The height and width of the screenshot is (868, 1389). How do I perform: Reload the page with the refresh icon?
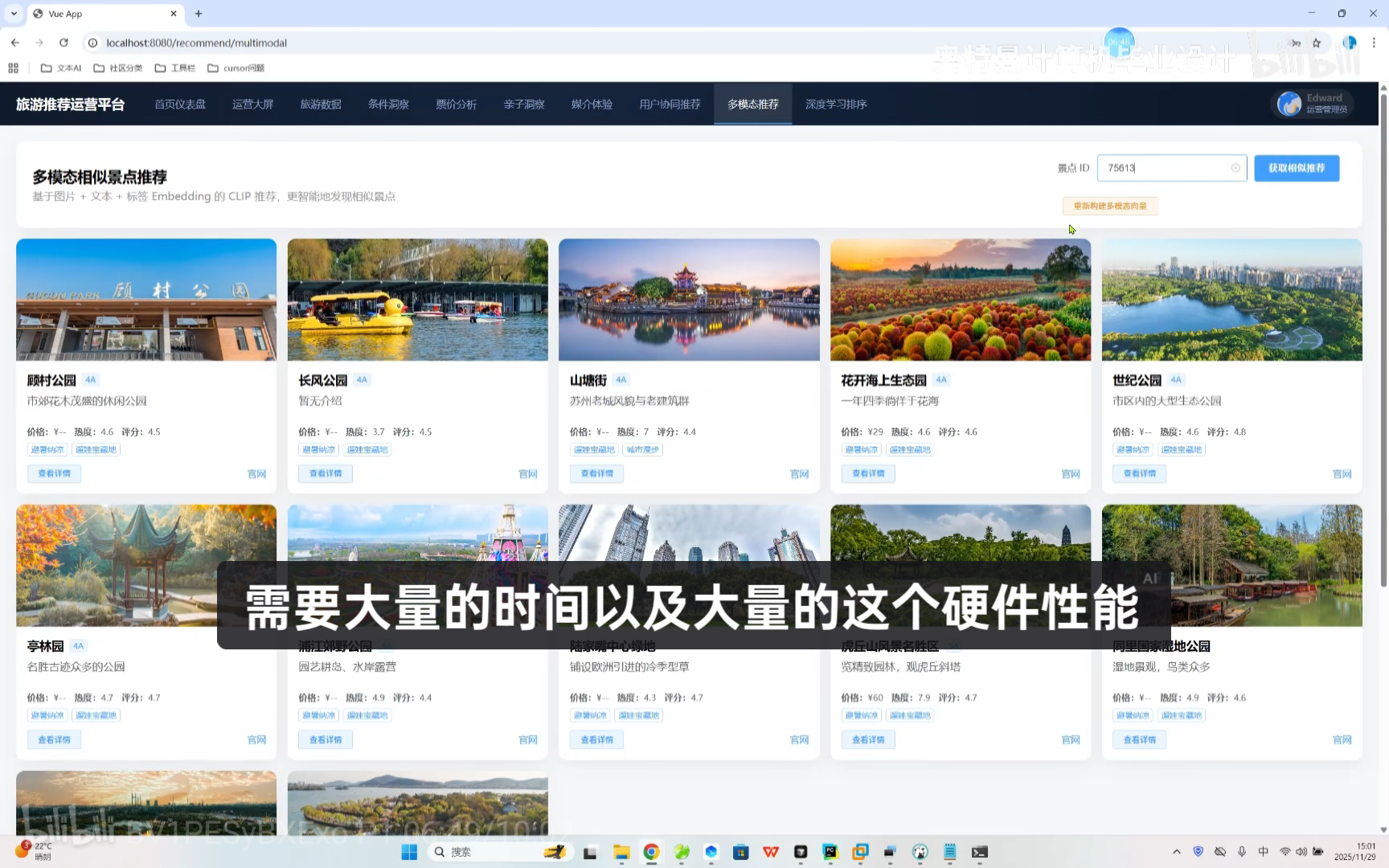pos(64,43)
